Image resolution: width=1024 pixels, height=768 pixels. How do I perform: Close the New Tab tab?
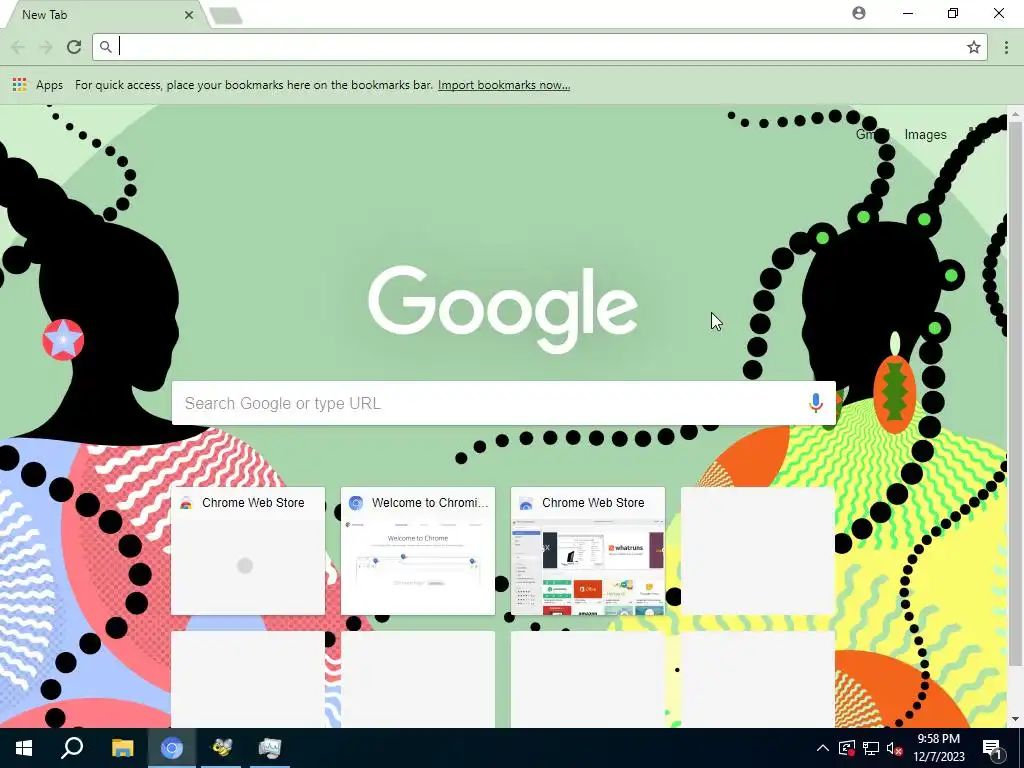click(189, 14)
